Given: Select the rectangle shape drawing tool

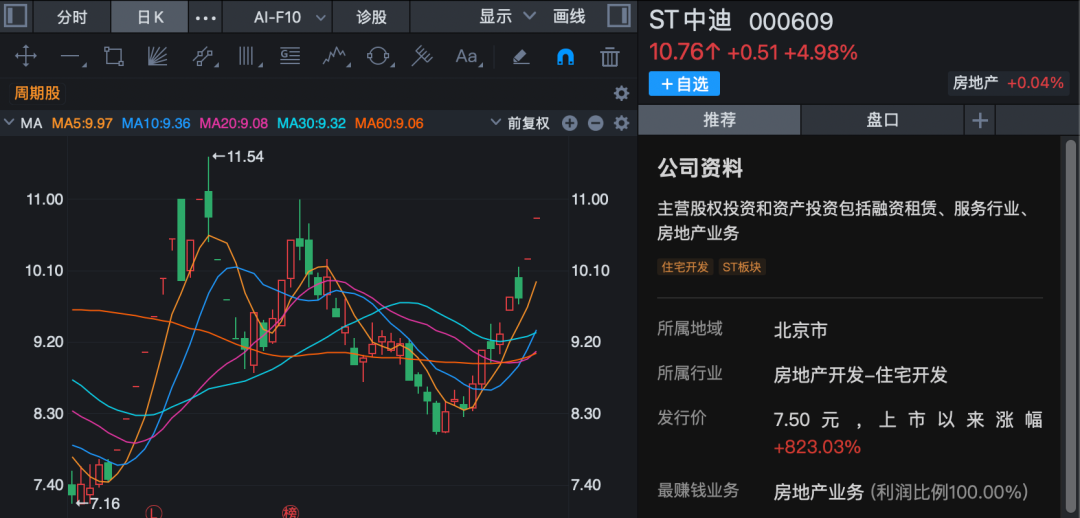Looking at the screenshot, I should click(x=113, y=56).
